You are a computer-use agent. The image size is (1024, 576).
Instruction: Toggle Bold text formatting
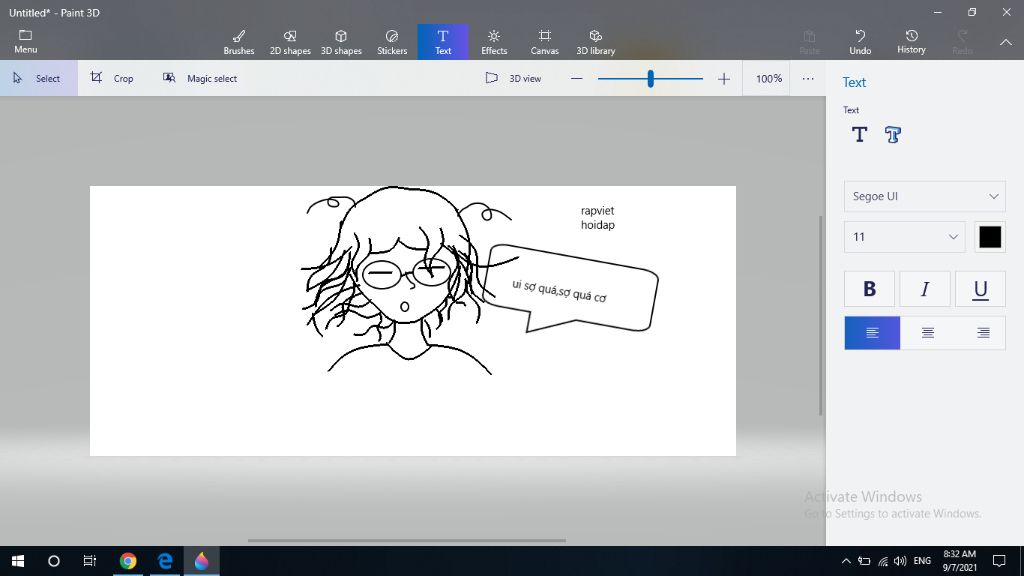pyautogui.click(x=869, y=289)
